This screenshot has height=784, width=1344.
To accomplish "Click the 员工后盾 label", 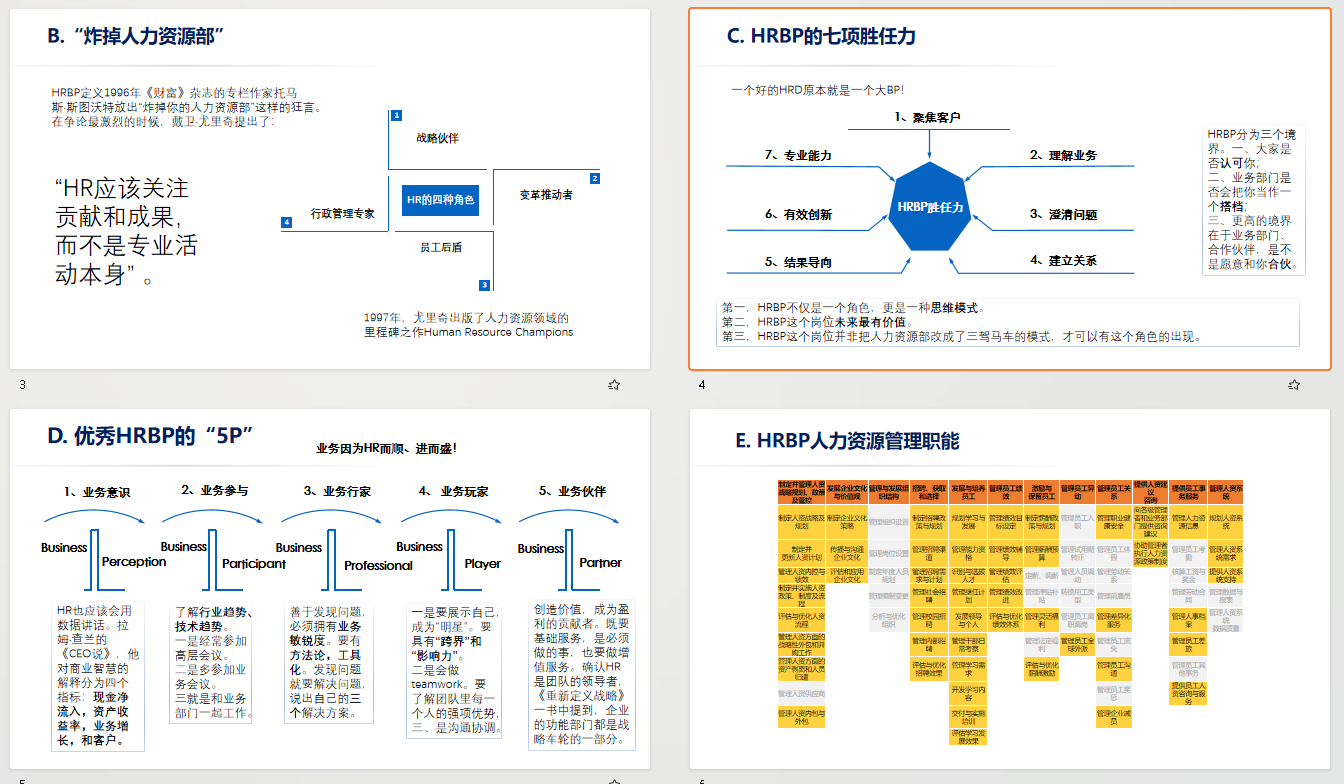I will [x=440, y=247].
